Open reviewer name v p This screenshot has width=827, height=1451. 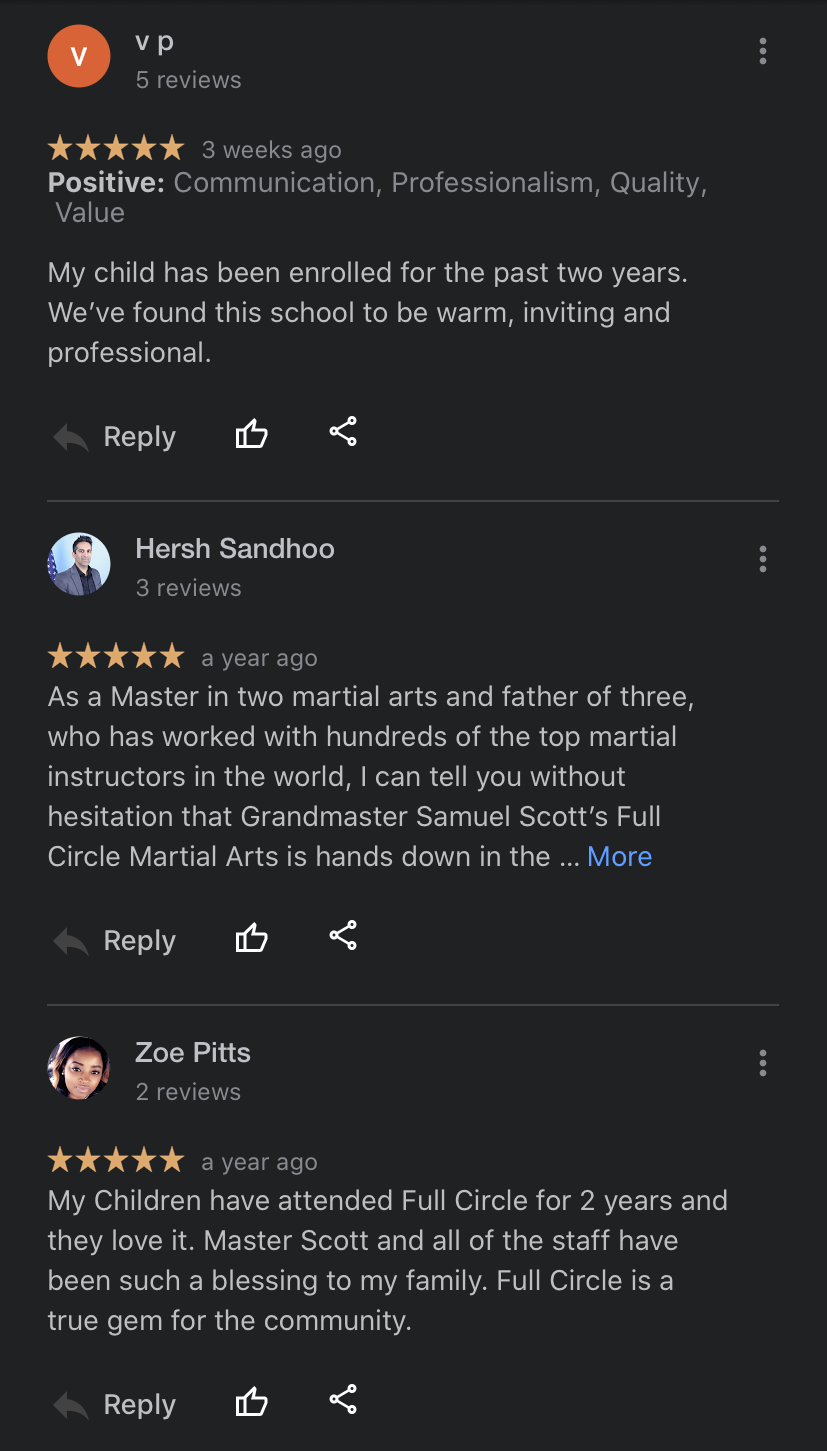(155, 42)
